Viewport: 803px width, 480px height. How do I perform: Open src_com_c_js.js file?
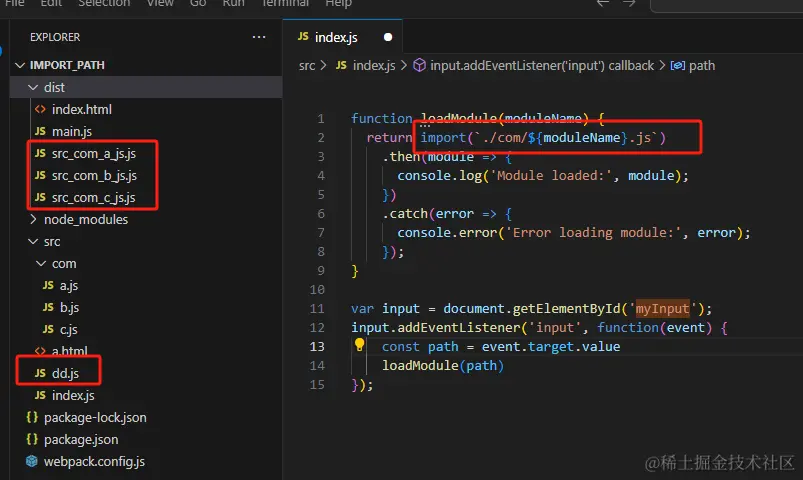(94, 197)
